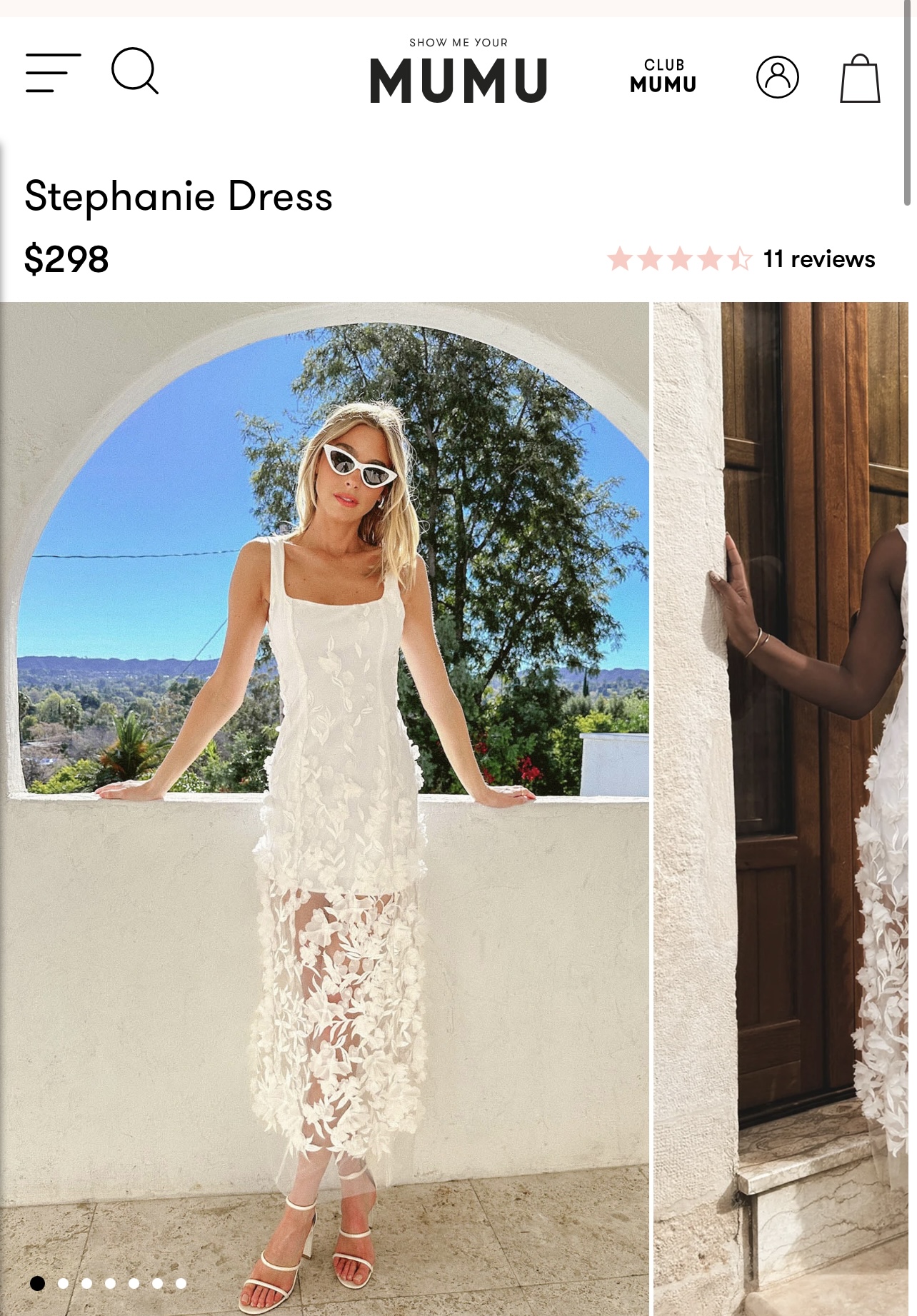The width and height of the screenshot is (917, 1316).
Task: Select the second carousel dot
Action: pyautogui.click(x=63, y=1283)
